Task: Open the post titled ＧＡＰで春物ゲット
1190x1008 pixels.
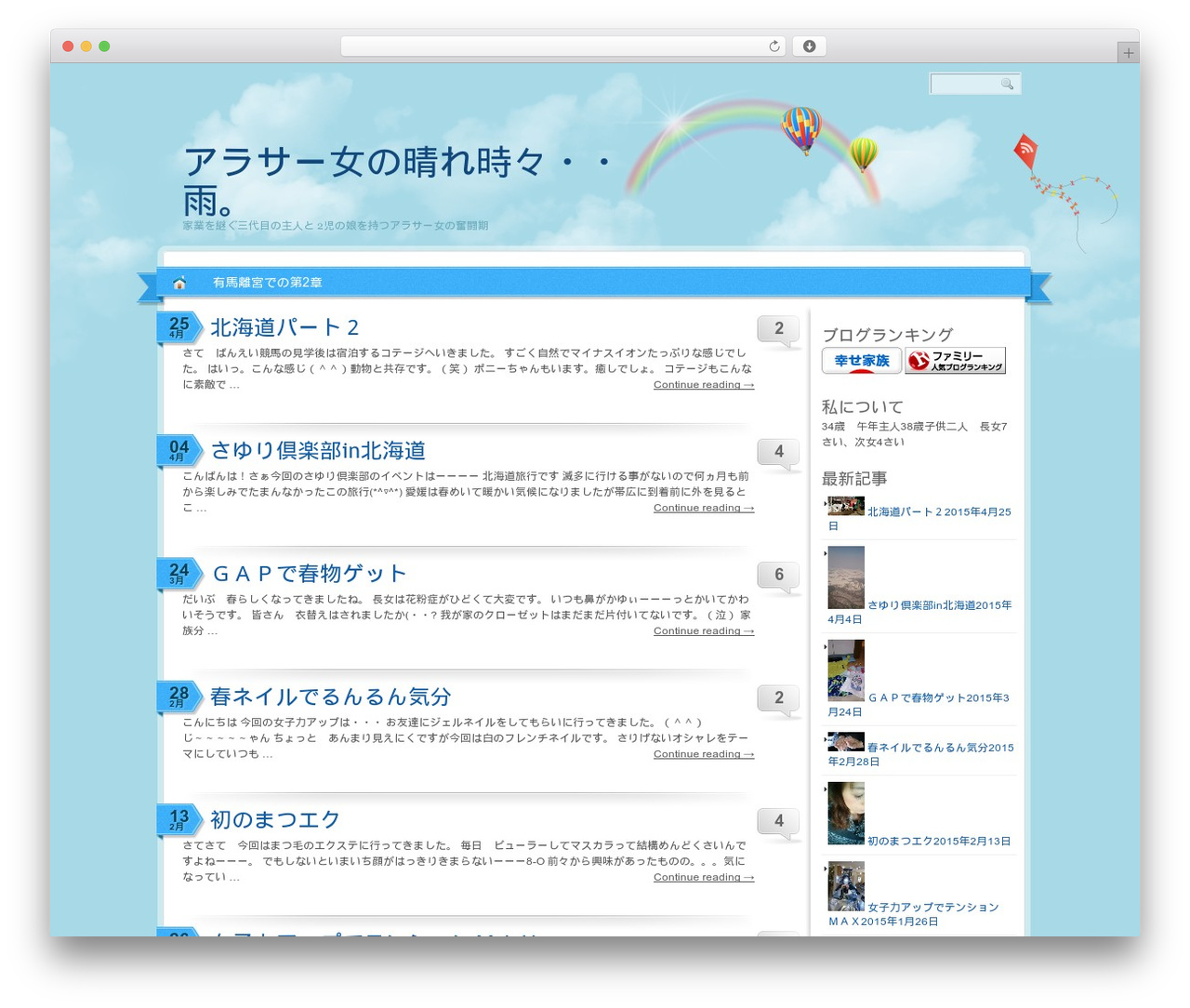Action: coord(309,574)
